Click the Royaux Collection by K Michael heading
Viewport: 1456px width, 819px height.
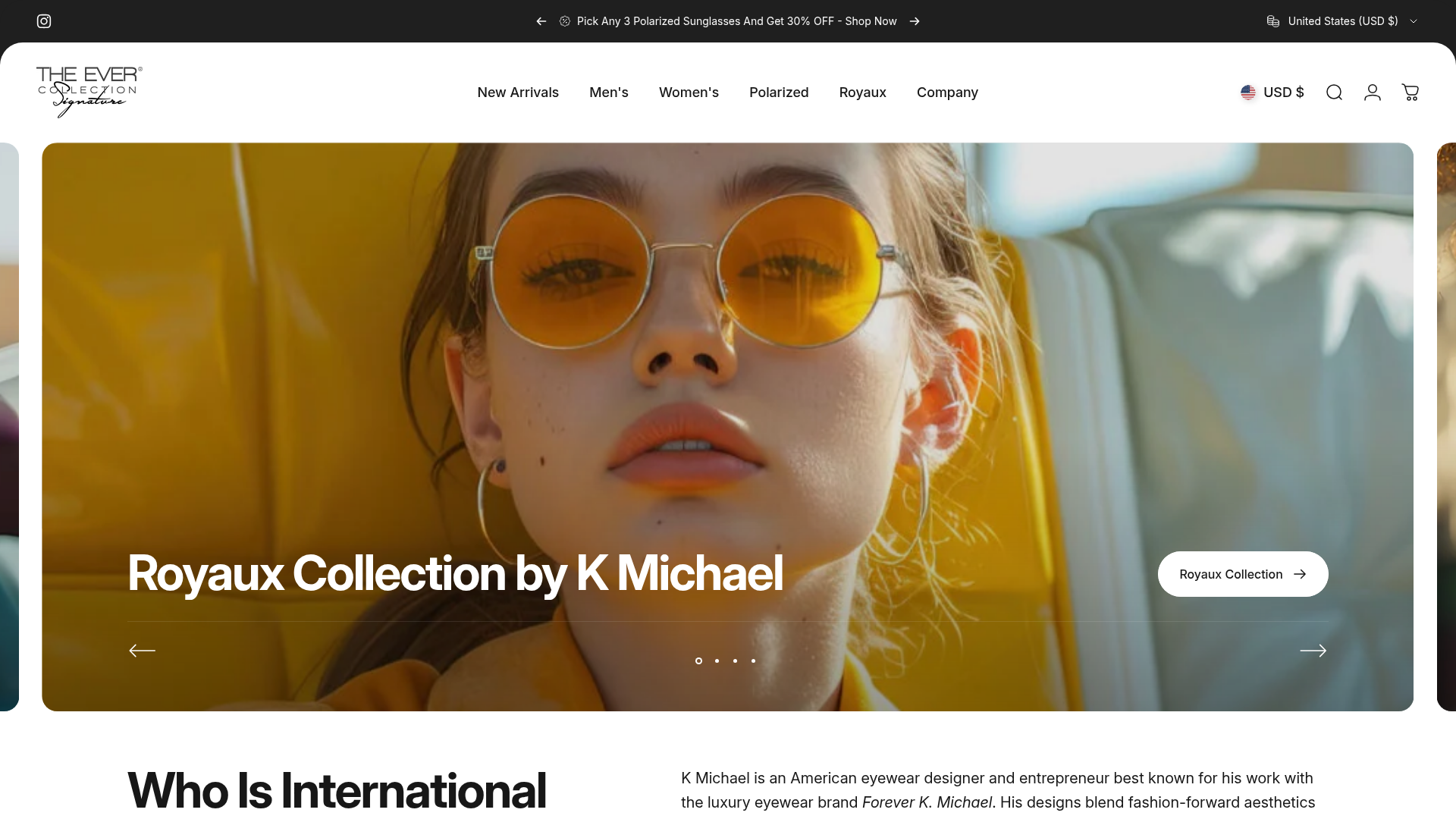pyautogui.click(x=455, y=573)
